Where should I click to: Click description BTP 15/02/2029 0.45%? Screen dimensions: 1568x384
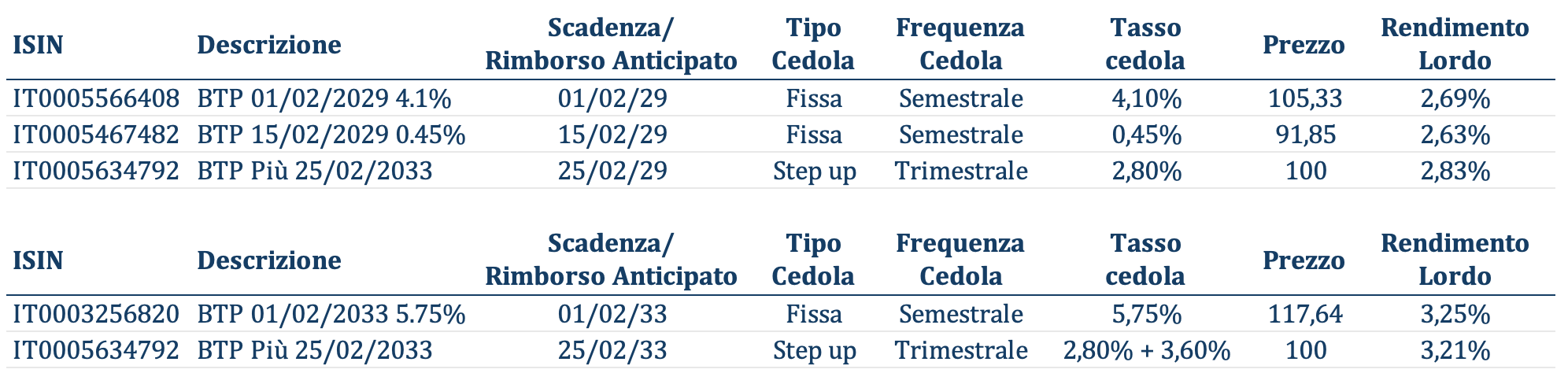pyautogui.click(x=331, y=135)
